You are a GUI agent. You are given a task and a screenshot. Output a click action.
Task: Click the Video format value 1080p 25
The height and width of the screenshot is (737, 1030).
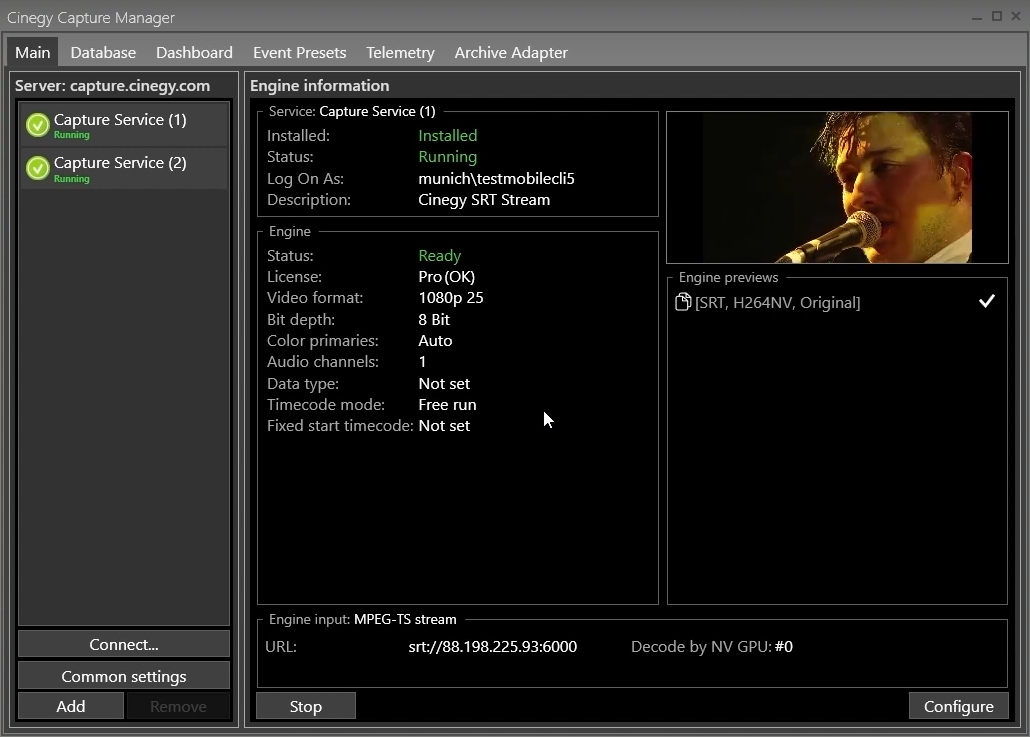point(451,298)
